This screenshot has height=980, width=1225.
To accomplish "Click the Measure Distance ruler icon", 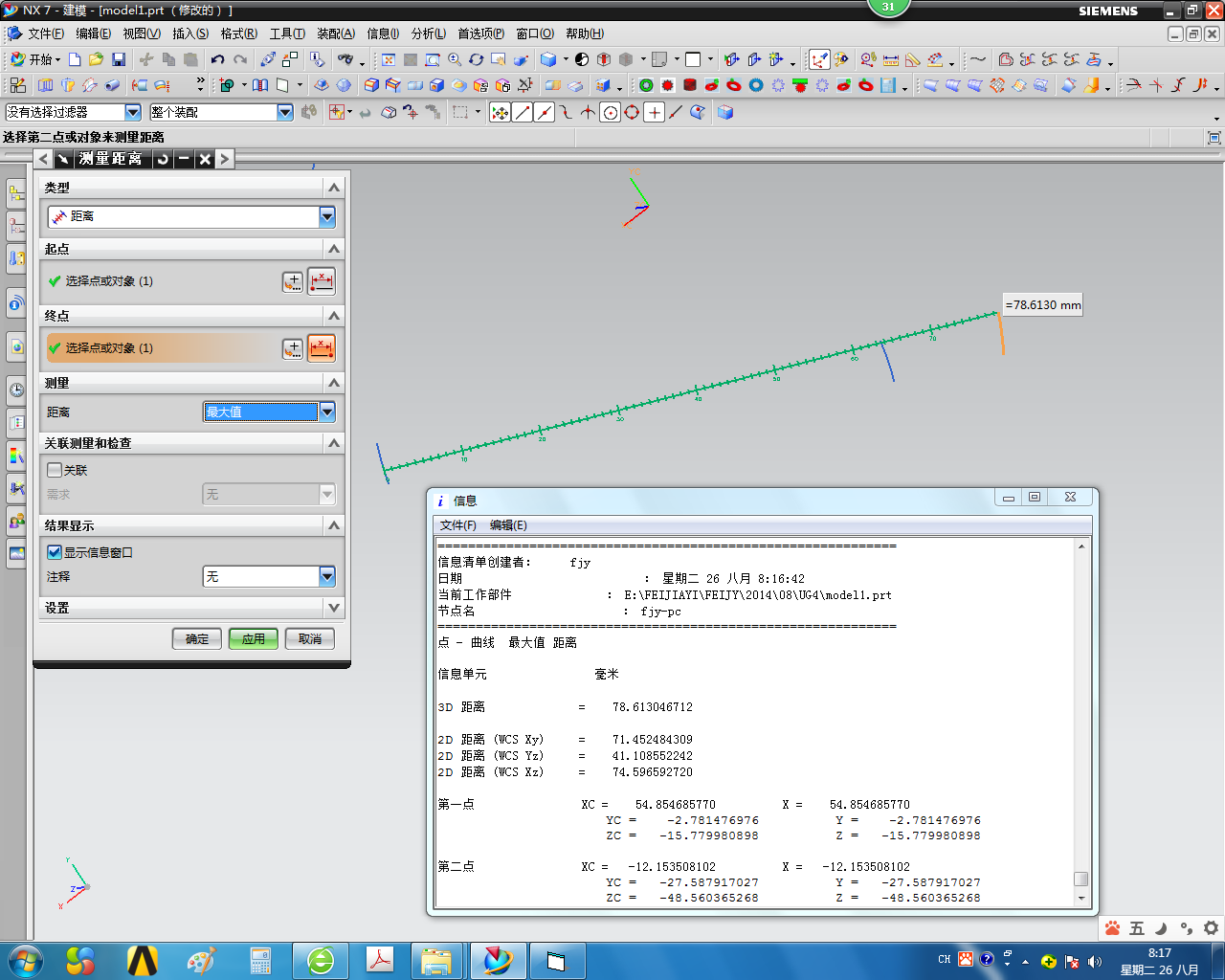I will (x=891, y=59).
